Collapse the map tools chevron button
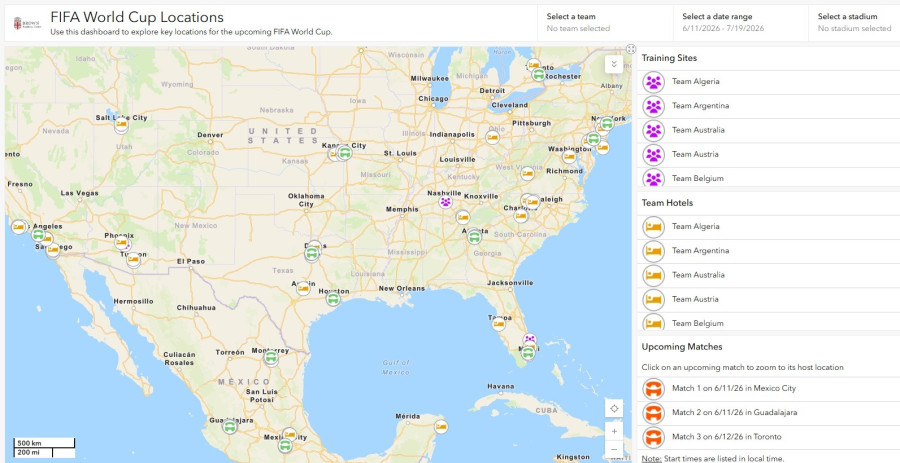The width and height of the screenshot is (900, 463). (614, 64)
